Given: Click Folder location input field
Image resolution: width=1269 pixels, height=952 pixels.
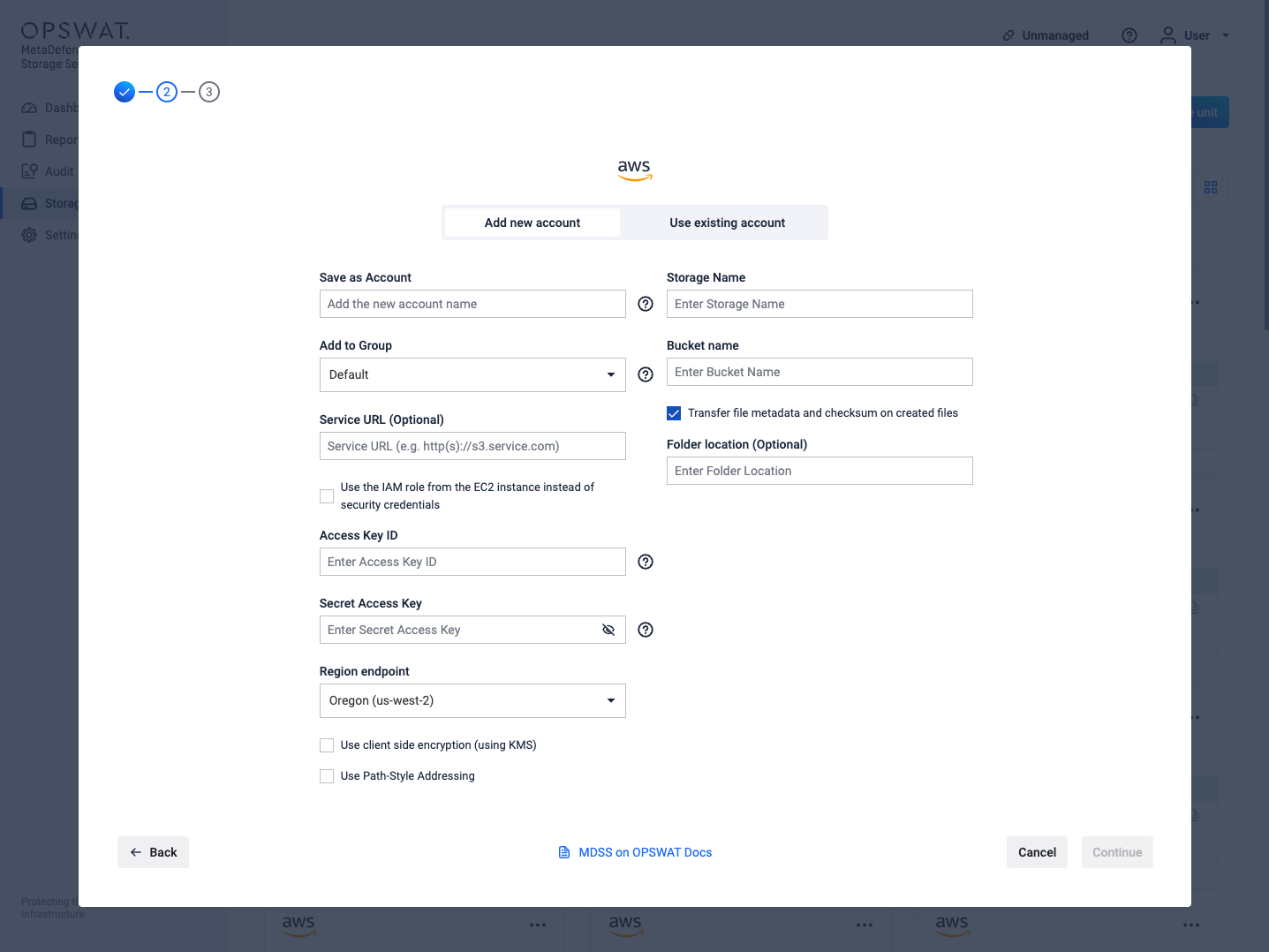Looking at the screenshot, I should tap(820, 471).
